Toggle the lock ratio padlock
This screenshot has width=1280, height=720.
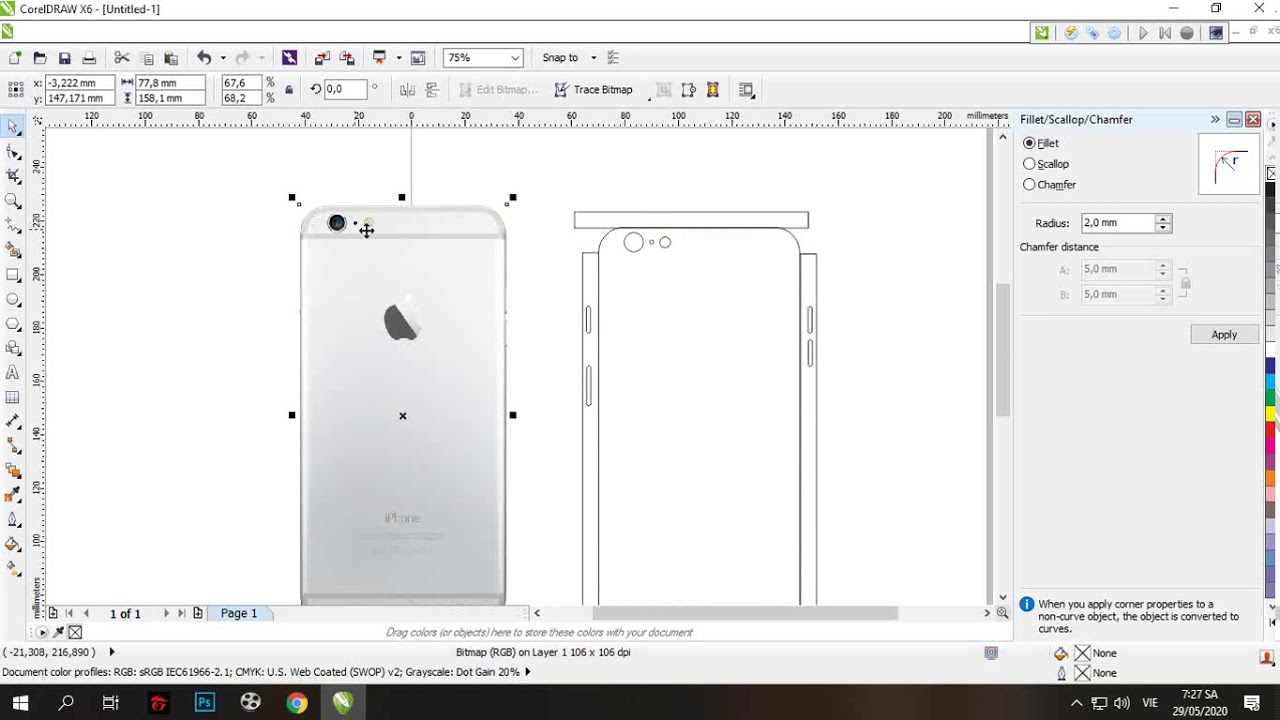[x=289, y=90]
